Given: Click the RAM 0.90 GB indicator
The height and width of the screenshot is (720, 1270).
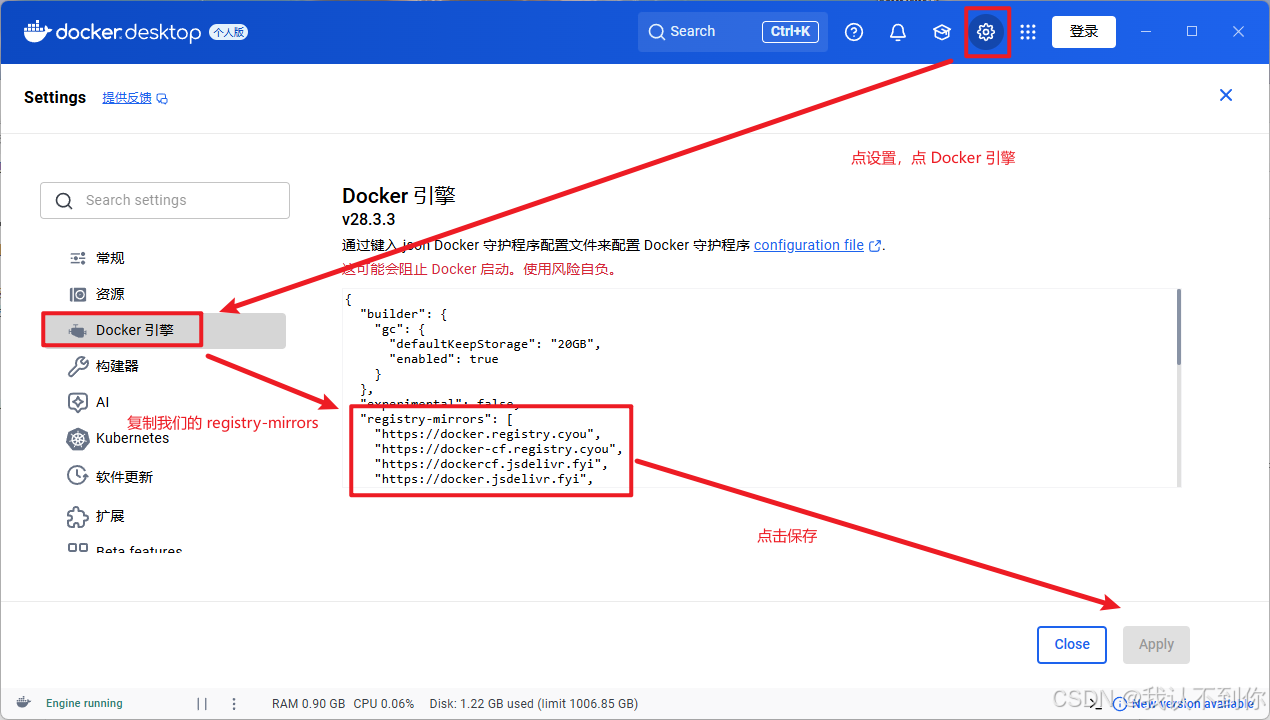Looking at the screenshot, I should [x=309, y=704].
